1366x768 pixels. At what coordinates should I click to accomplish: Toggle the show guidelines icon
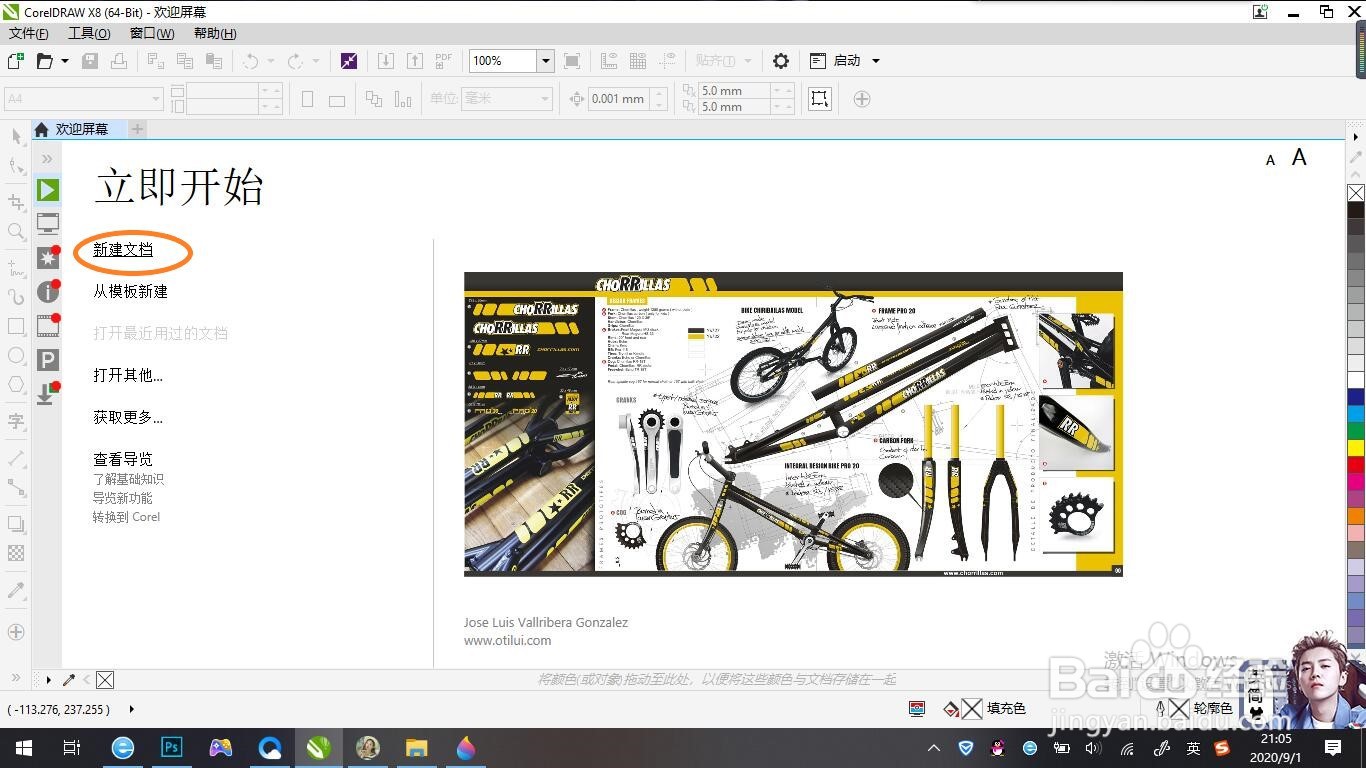[667, 61]
